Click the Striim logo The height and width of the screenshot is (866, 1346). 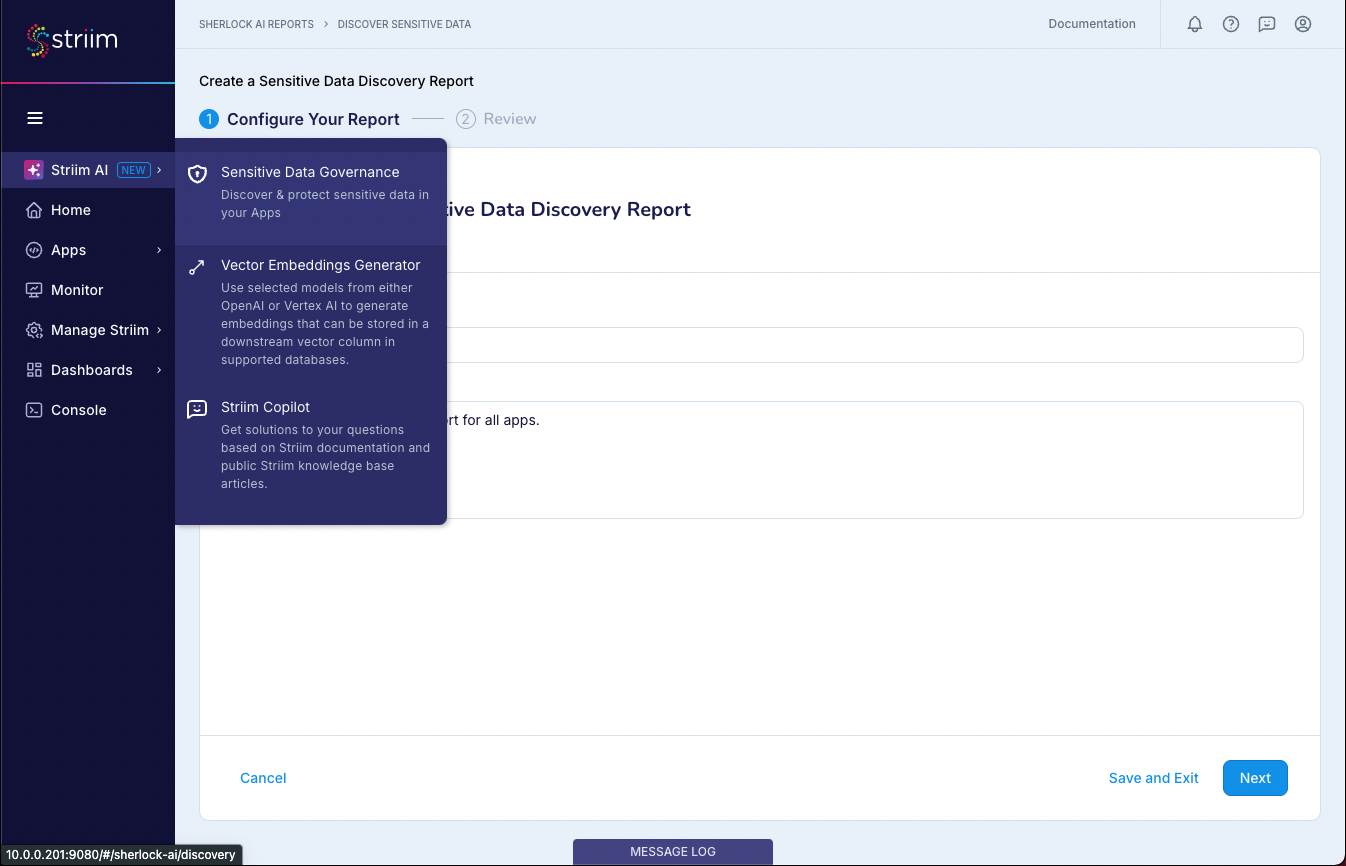click(x=72, y=41)
